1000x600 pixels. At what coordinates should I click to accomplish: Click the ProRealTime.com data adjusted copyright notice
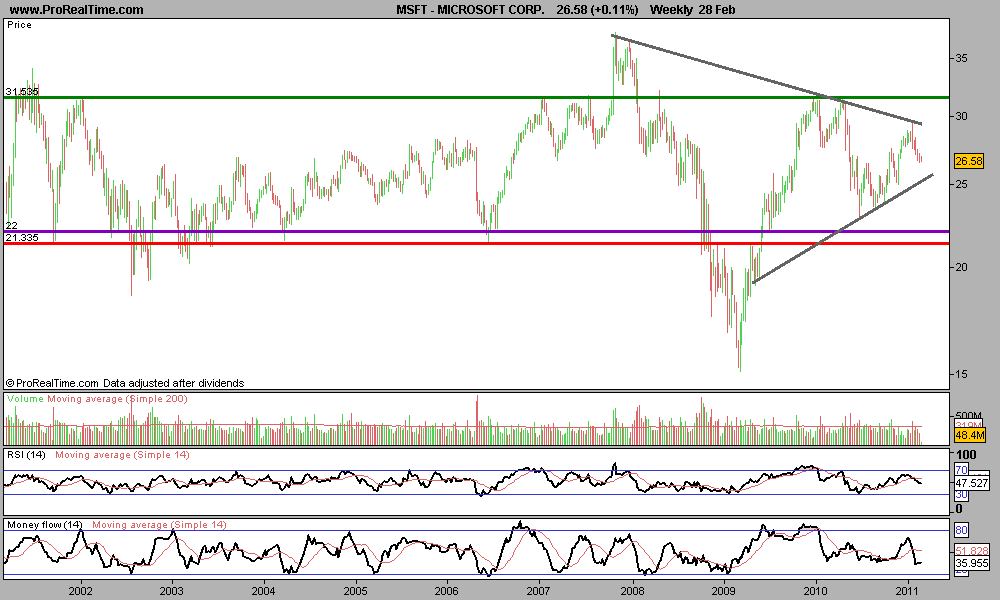[x=125, y=383]
